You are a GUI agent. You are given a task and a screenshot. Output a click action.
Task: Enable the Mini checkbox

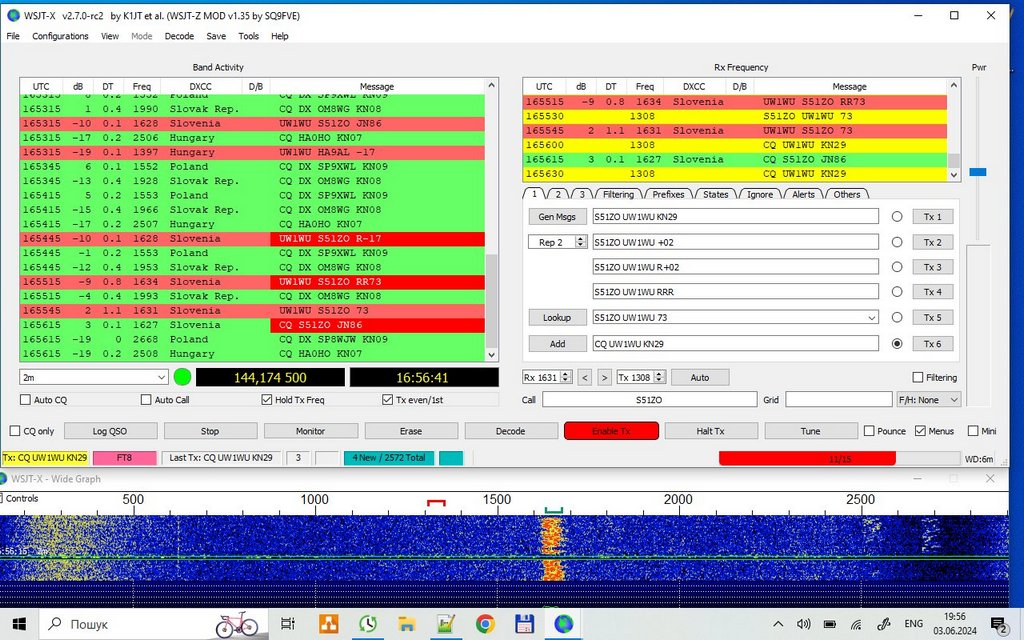(973, 431)
